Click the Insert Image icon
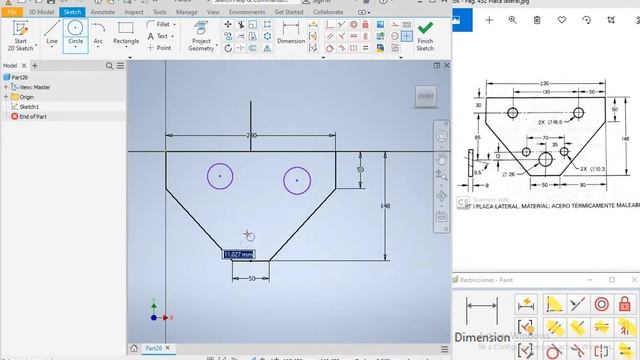This screenshot has height=360, width=640. coord(380,24)
